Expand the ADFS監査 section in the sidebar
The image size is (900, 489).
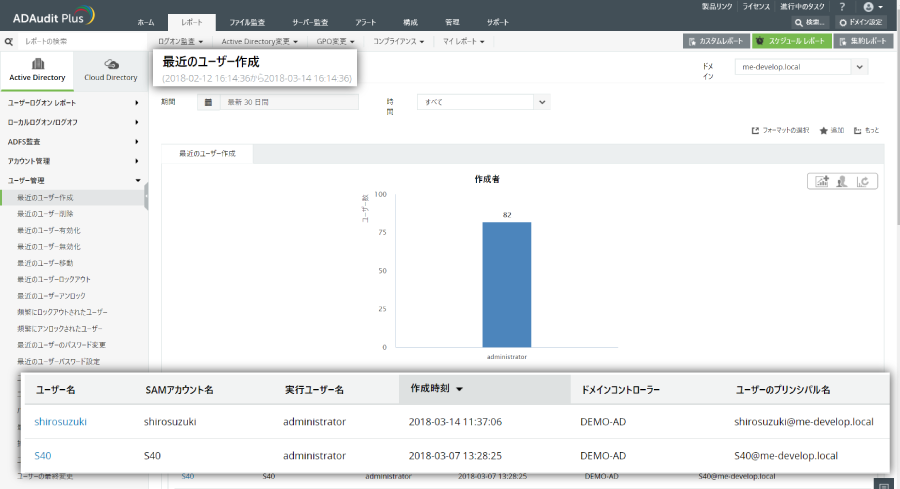click(x=74, y=141)
